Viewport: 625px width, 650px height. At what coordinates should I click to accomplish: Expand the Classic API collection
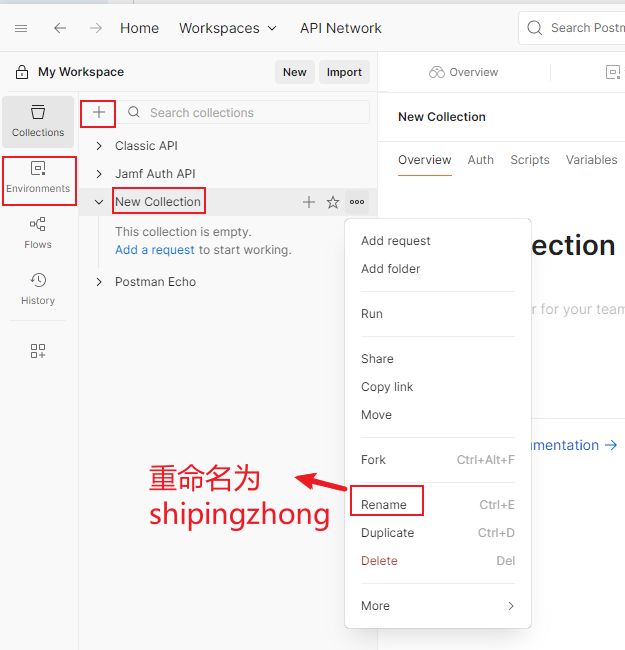[x=99, y=146]
